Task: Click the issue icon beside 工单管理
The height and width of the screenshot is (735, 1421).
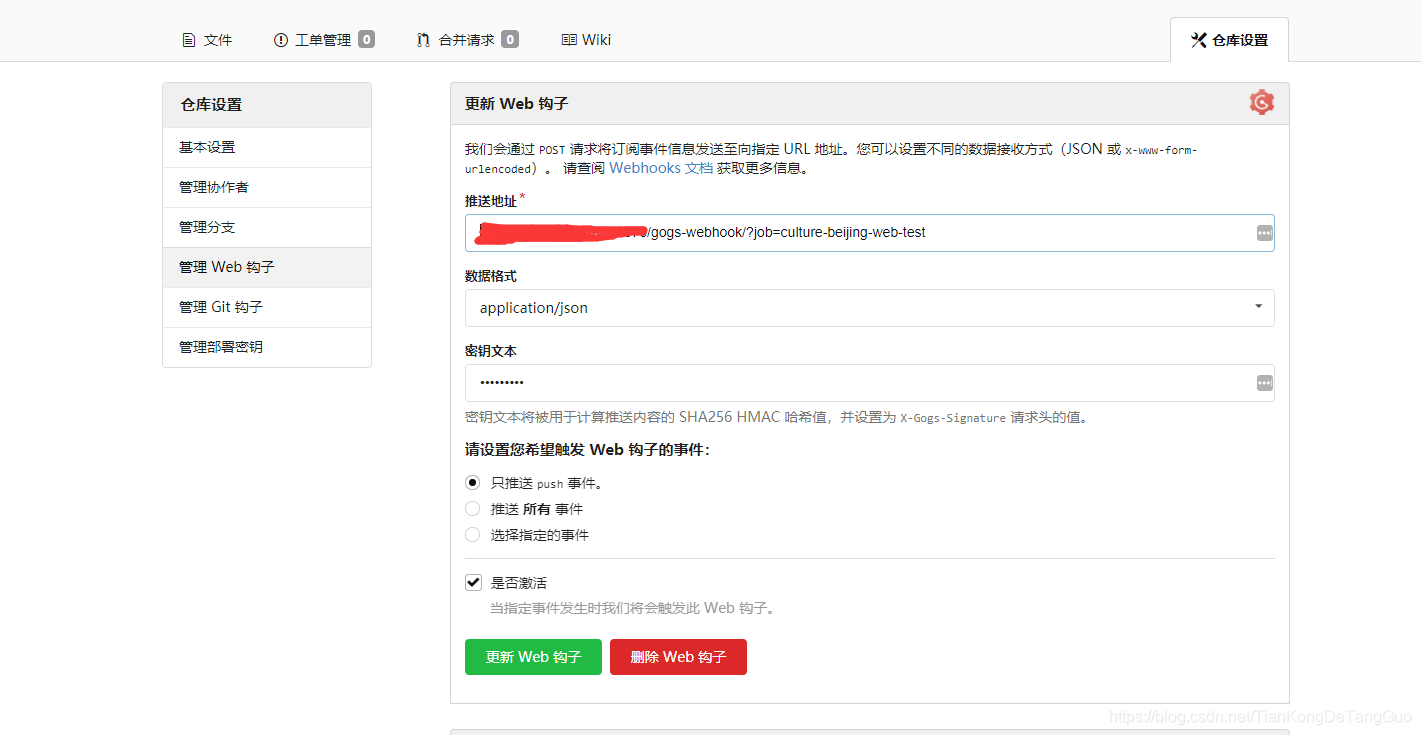Action: [x=280, y=40]
